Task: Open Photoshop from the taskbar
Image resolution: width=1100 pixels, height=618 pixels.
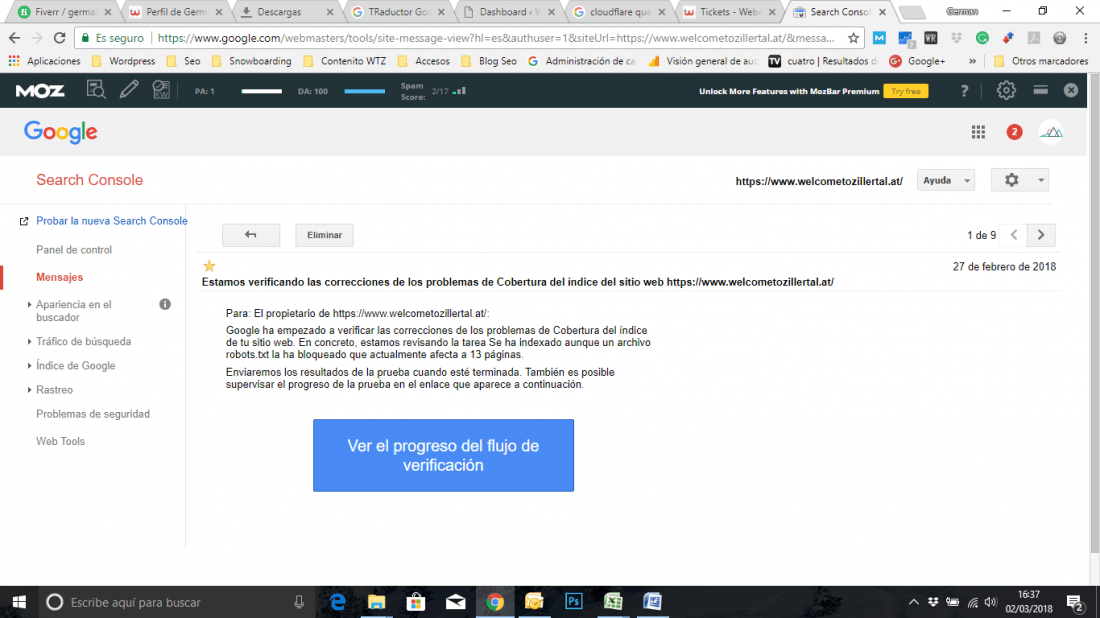Action: coord(574,602)
